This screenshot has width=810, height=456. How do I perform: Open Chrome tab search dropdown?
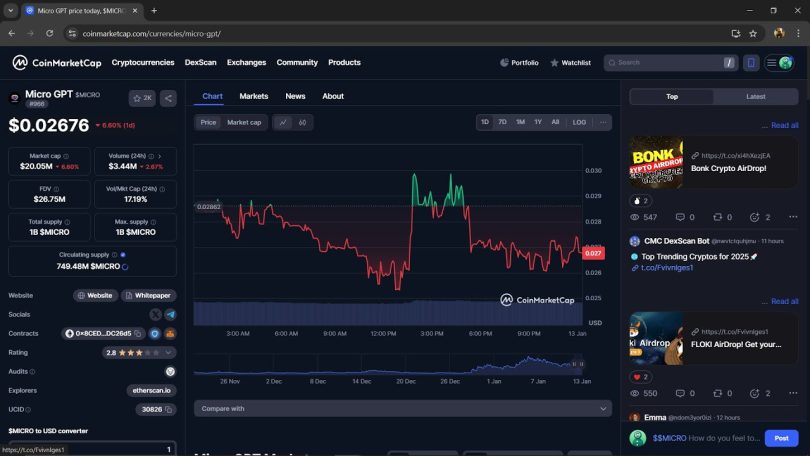coord(10,10)
